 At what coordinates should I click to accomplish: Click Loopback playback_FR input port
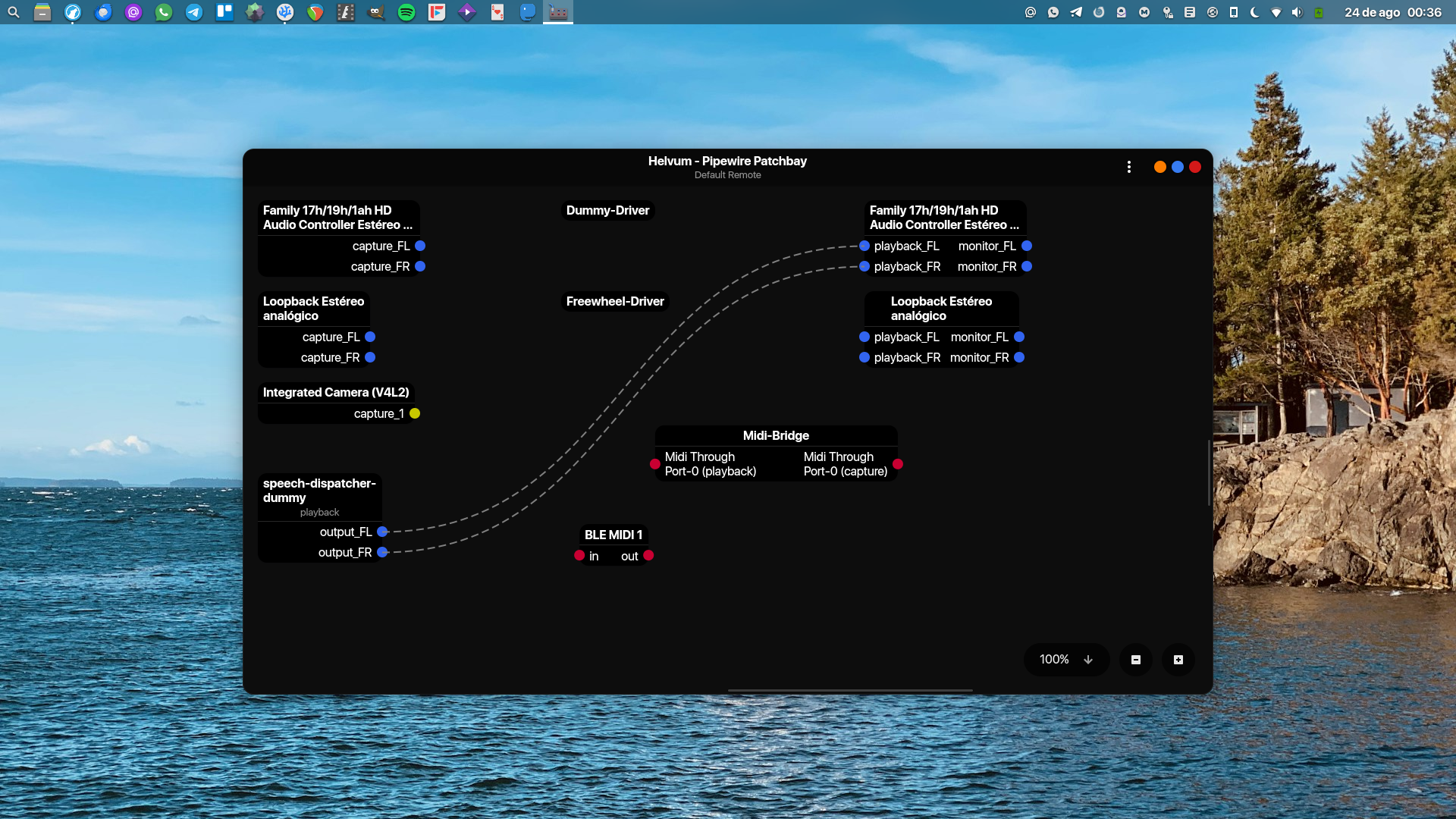click(x=864, y=358)
